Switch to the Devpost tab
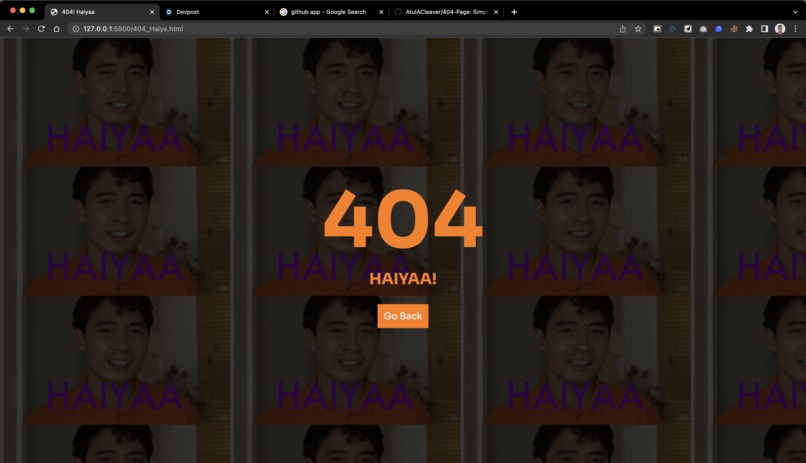The width and height of the screenshot is (806, 463). pos(217,12)
